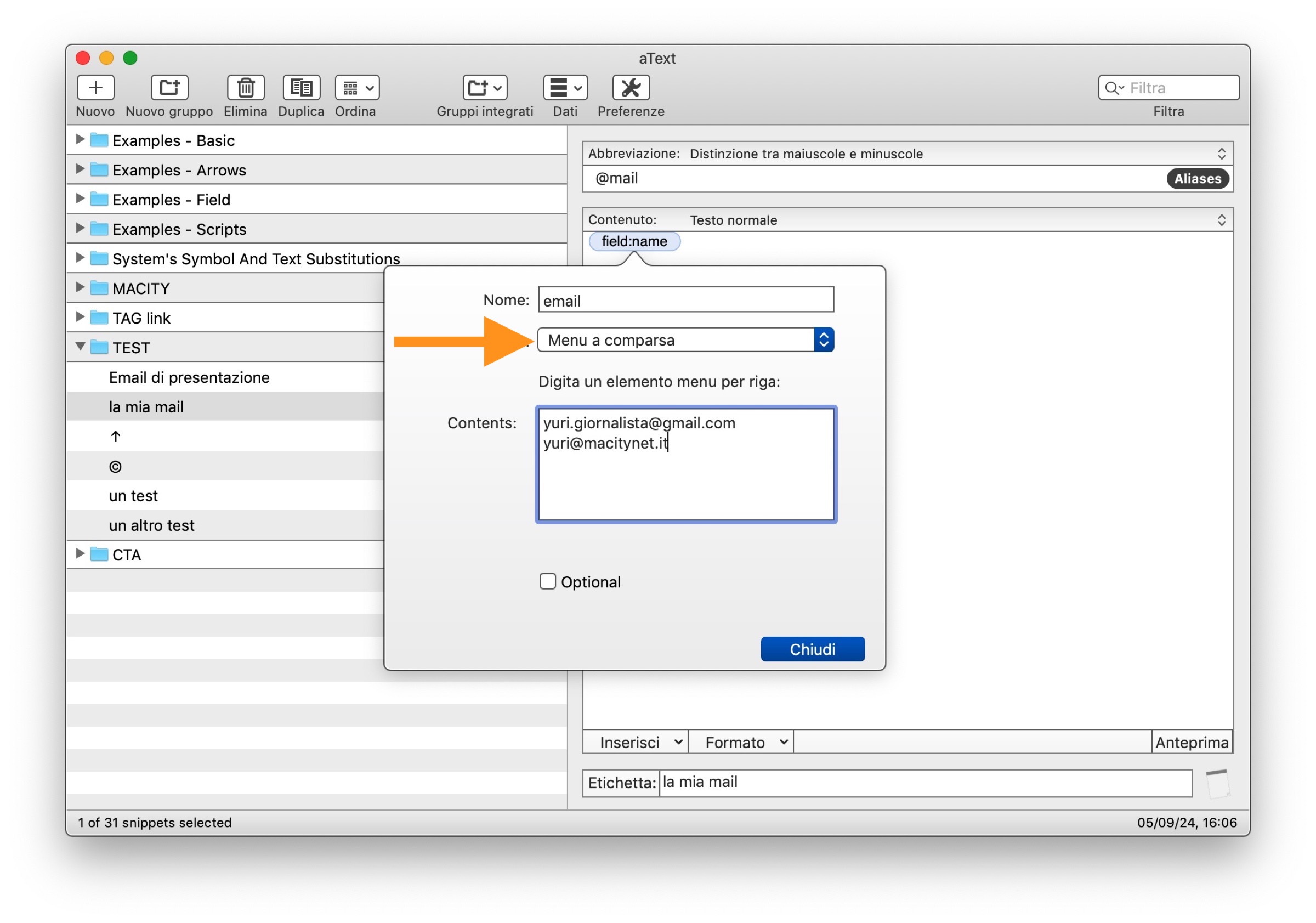The width and height of the screenshot is (1316, 923).
Task: Click the Nuovo plus icon
Action: [95, 88]
